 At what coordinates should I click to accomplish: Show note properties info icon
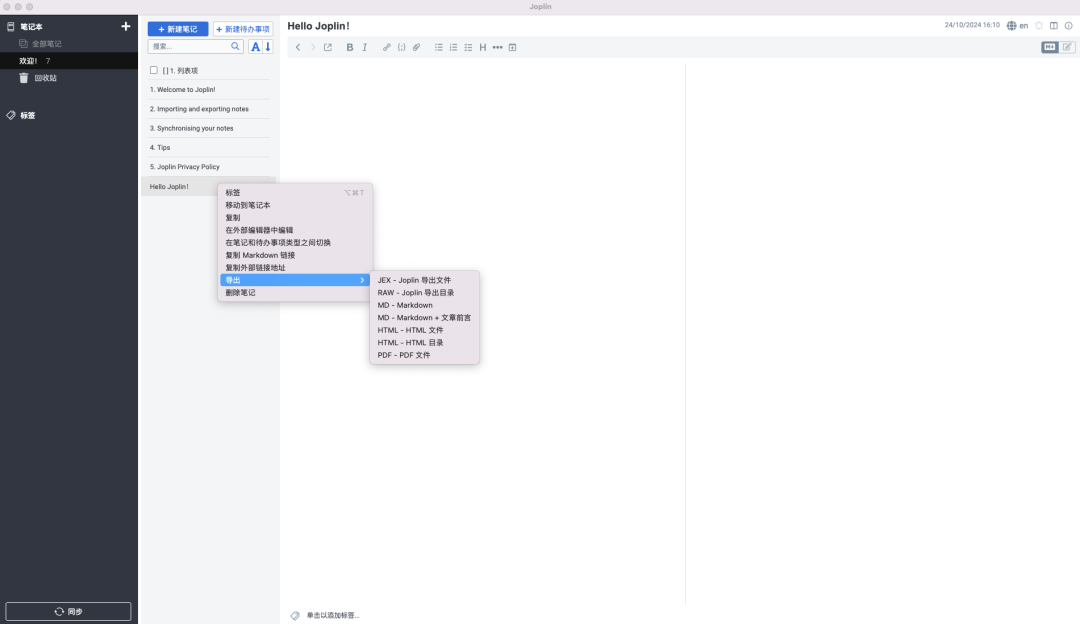click(1068, 25)
